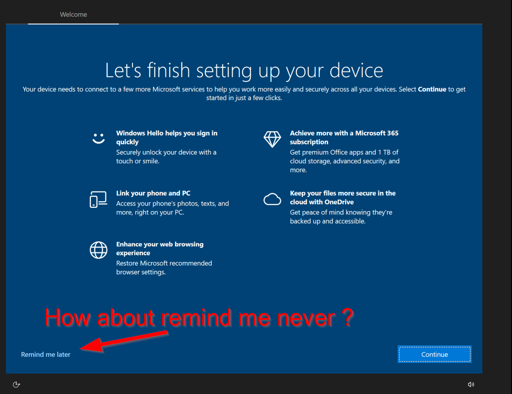Click the Windows Hello smiley icon
The width and height of the screenshot is (512, 394).
98,138
